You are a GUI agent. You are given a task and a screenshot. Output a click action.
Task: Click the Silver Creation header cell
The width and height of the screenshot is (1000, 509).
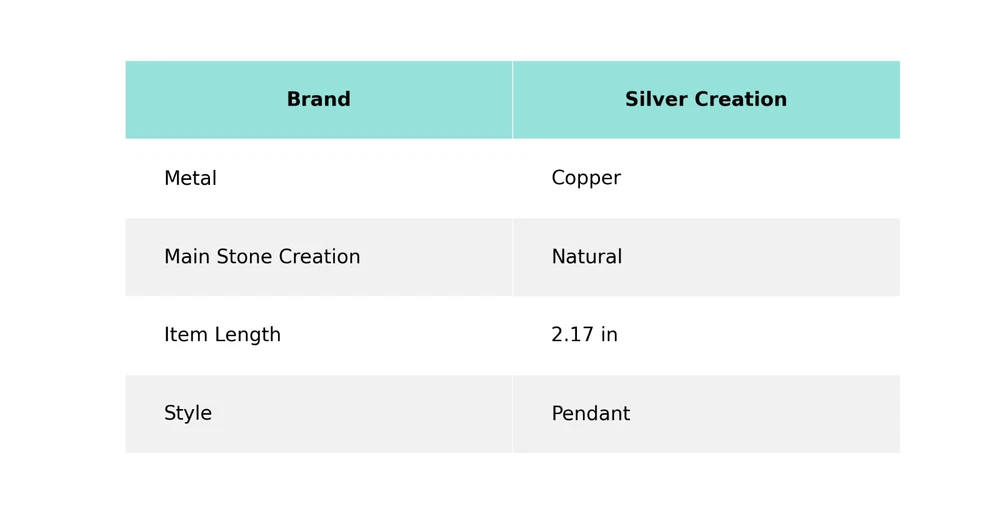pos(705,100)
